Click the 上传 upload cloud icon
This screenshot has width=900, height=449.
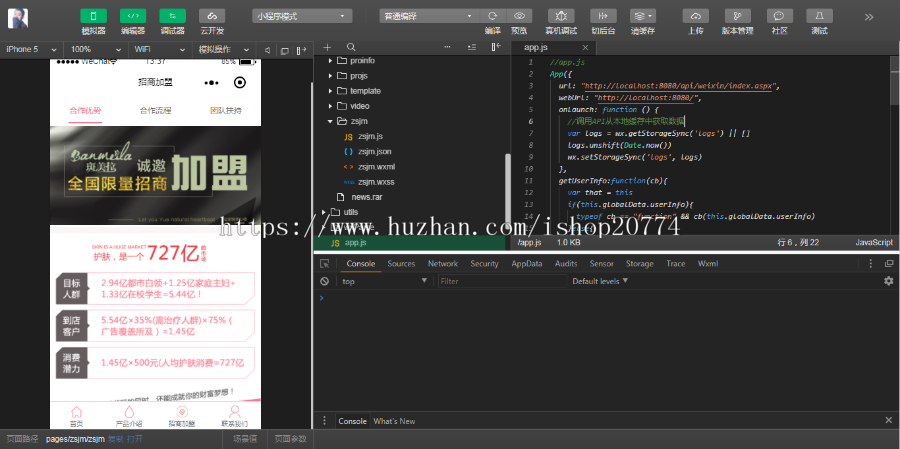696,16
